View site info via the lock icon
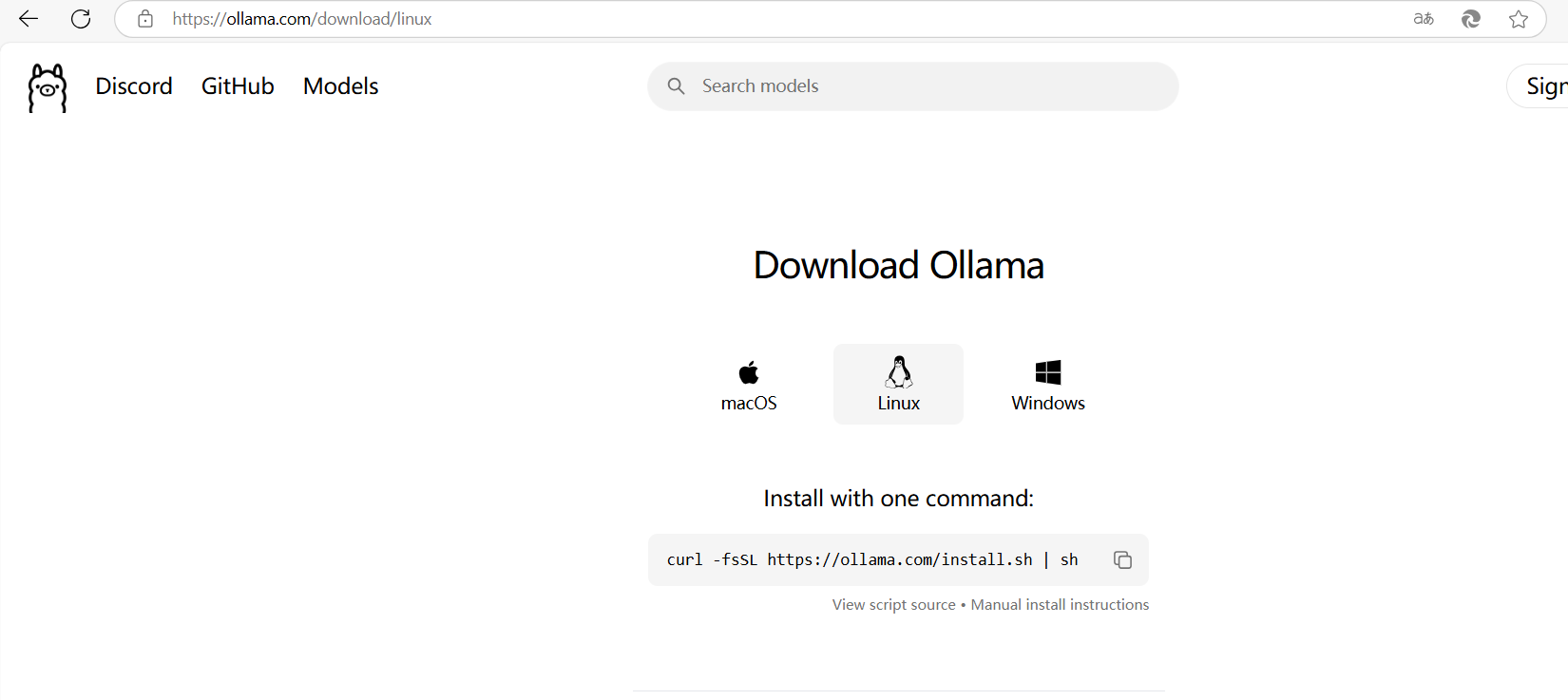The image size is (1568, 700). [145, 19]
